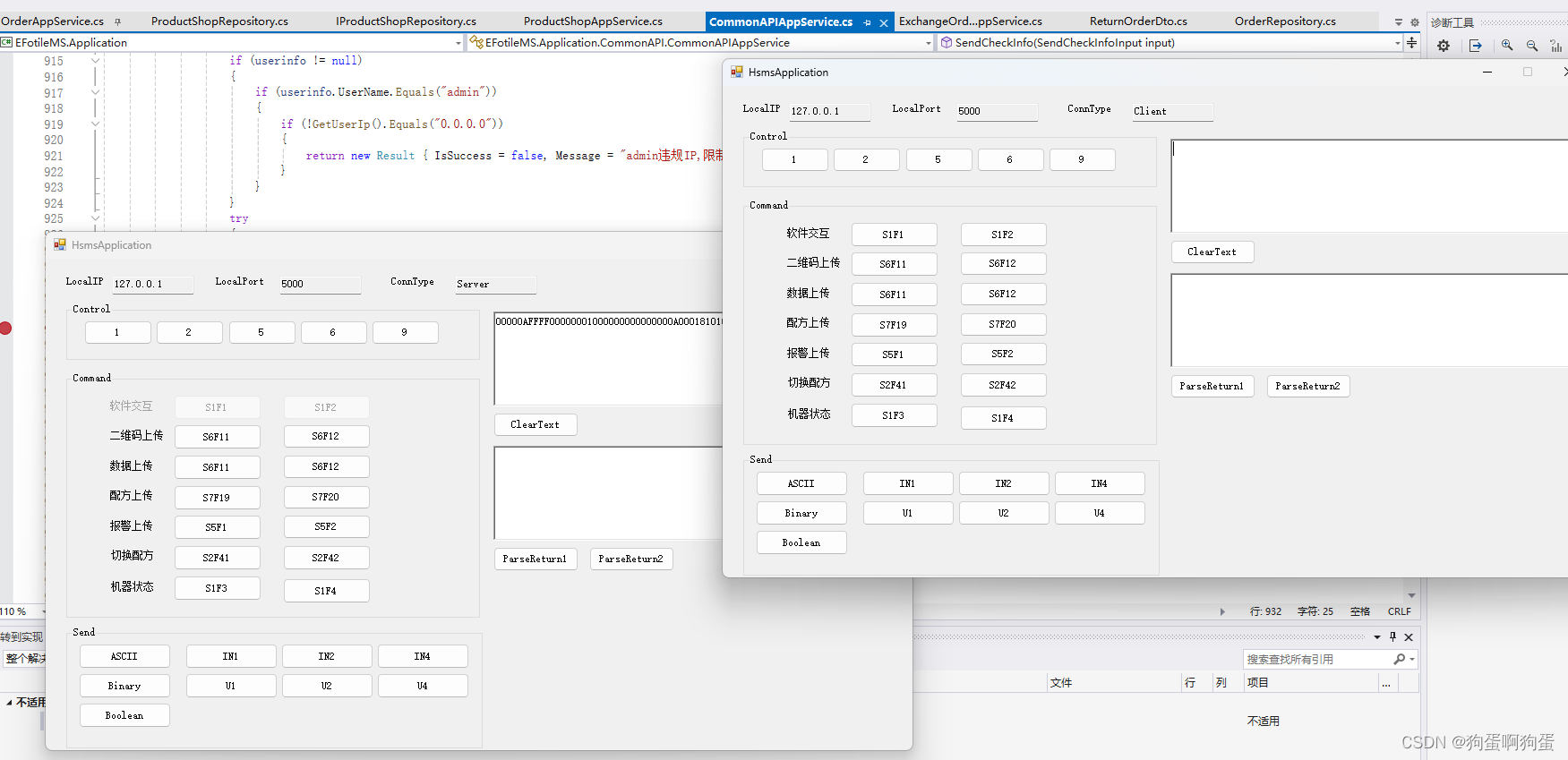Click ParseReturn2 in the Server window
1568x760 pixels.
[631, 559]
